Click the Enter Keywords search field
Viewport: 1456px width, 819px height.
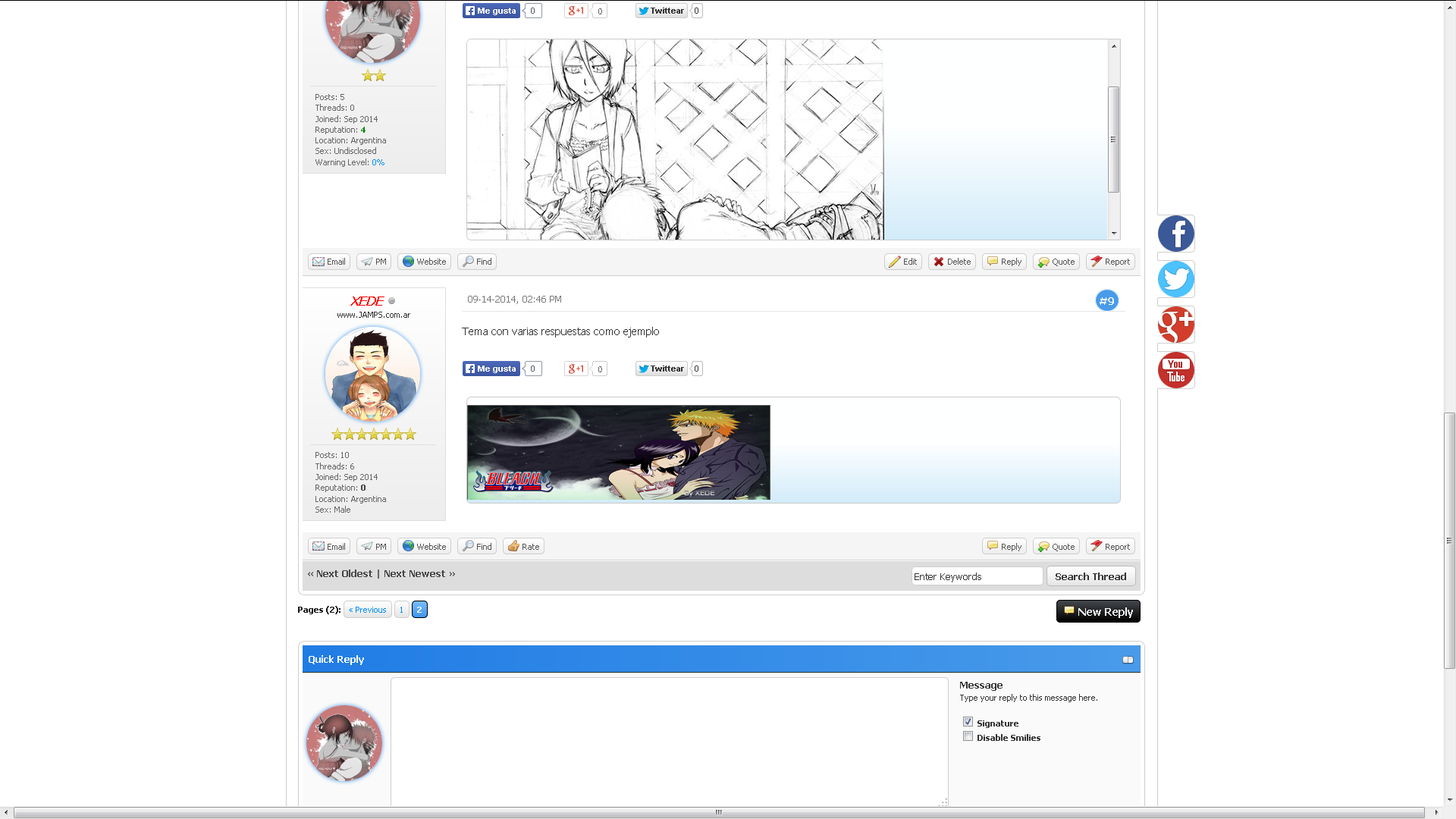coord(977,576)
